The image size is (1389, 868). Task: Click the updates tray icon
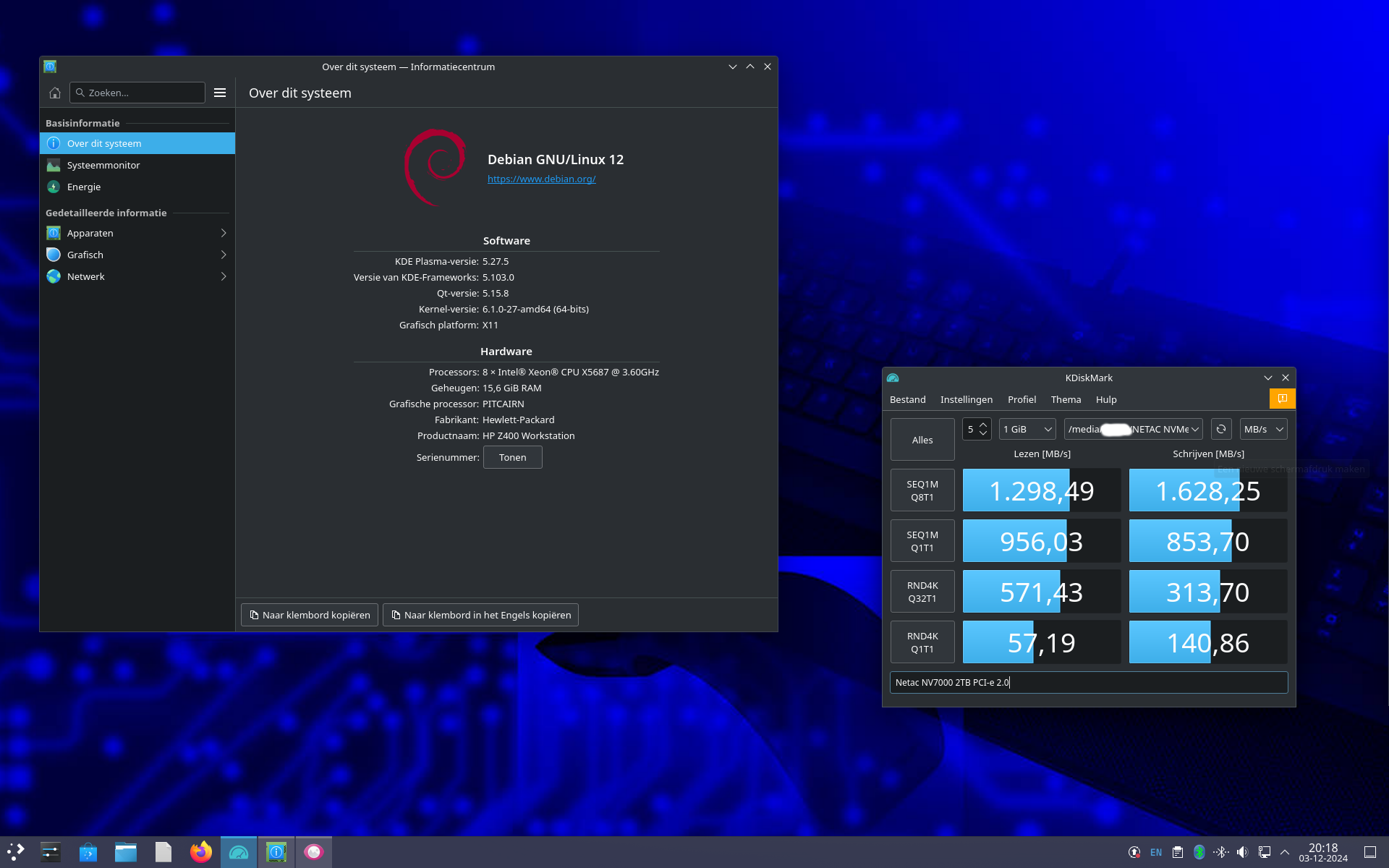click(x=1134, y=852)
